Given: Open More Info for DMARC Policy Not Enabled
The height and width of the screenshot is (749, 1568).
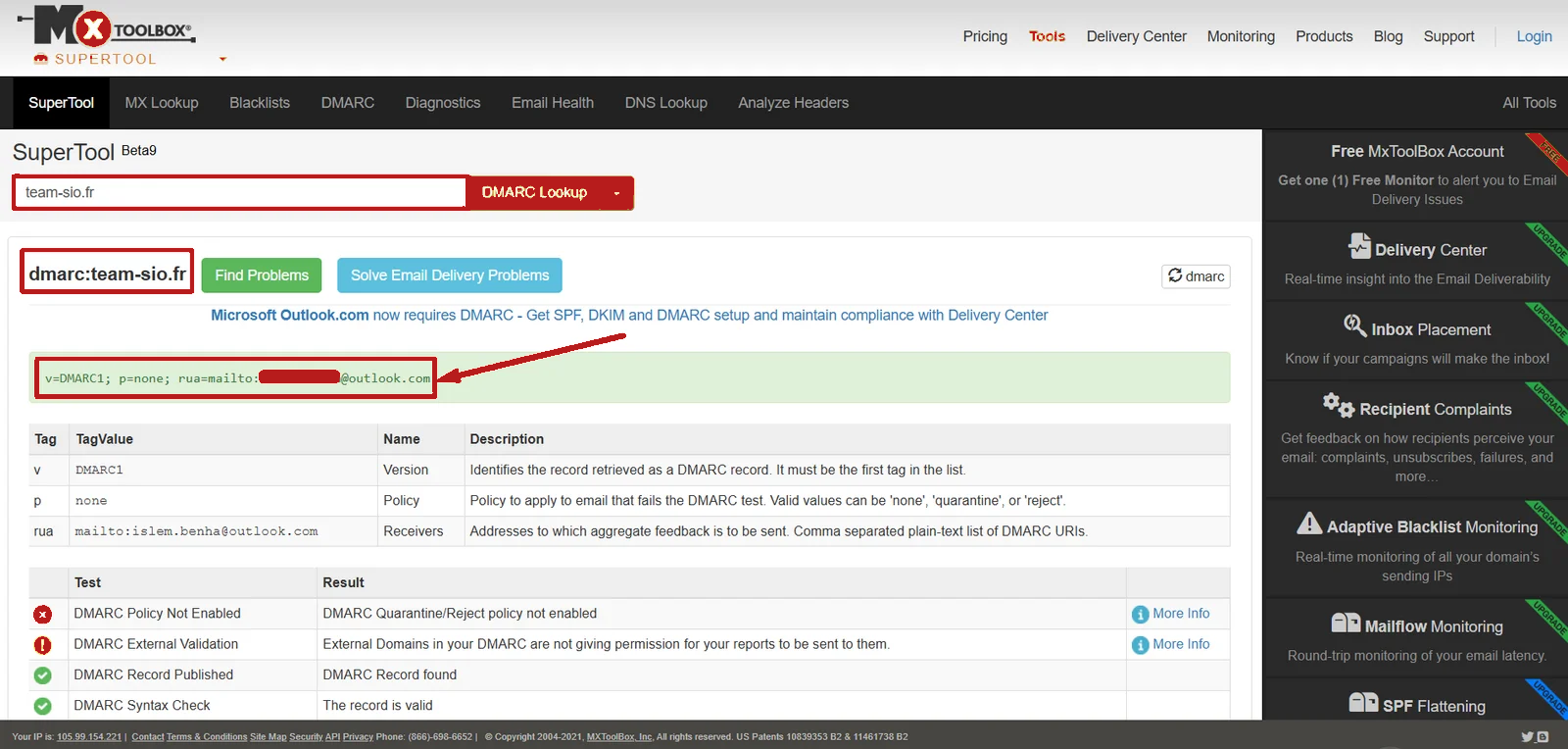Looking at the screenshot, I should (x=1181, y=614).
